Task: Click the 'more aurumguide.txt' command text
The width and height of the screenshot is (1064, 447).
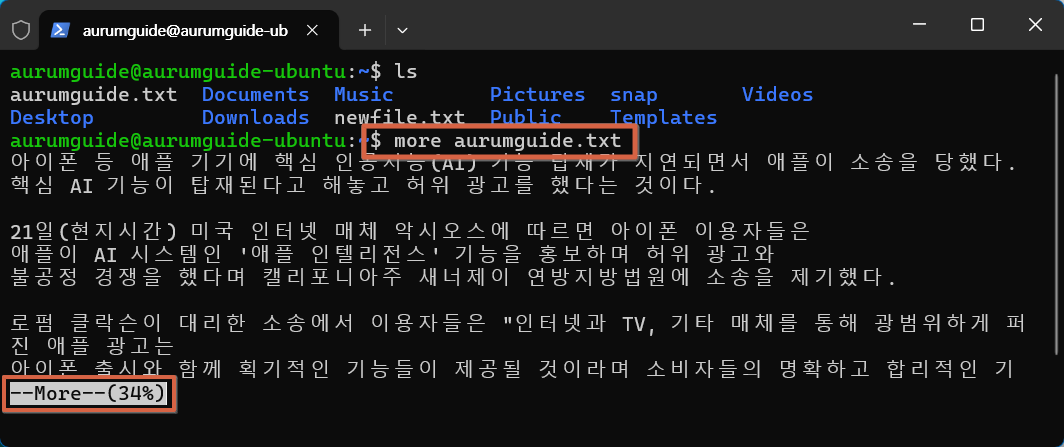Action: point(508,141)
